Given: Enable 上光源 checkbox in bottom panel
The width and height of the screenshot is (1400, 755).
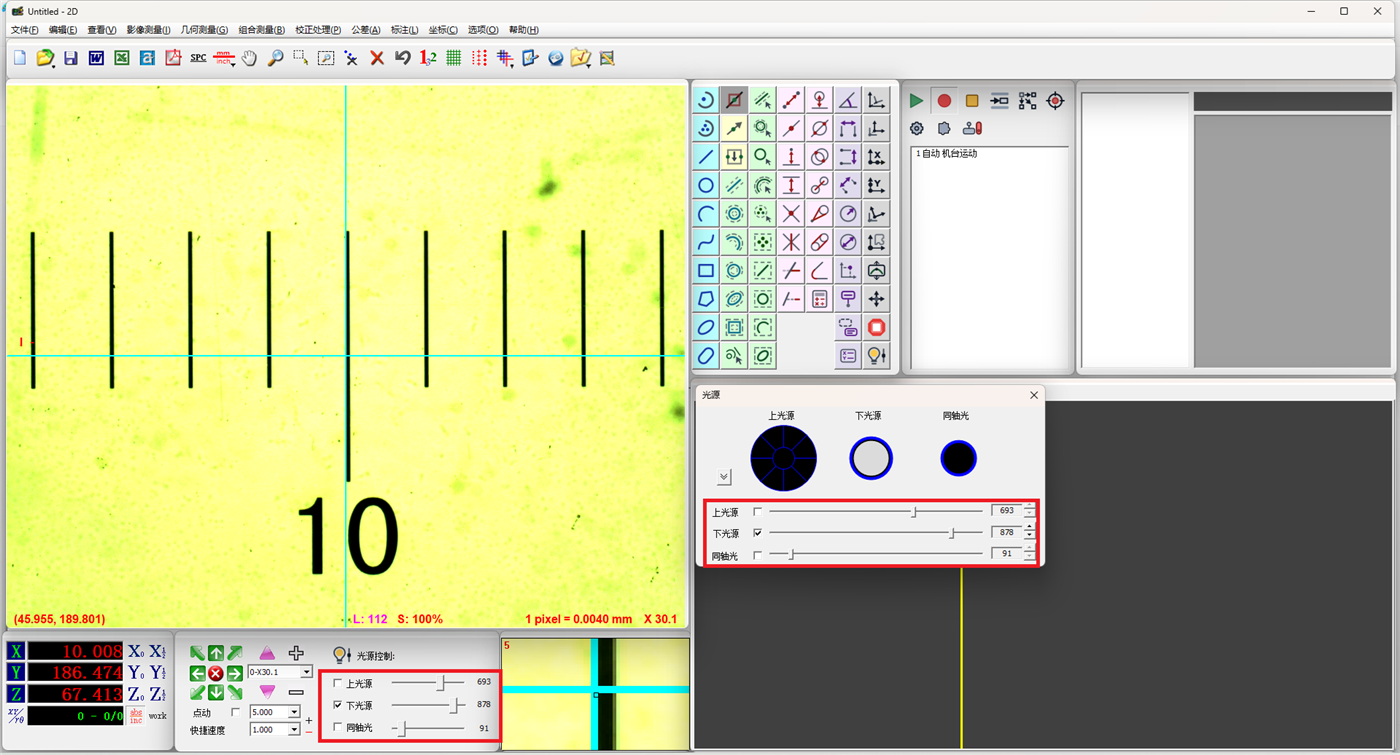Looking at the screenshot, I should tap(337, 683).
